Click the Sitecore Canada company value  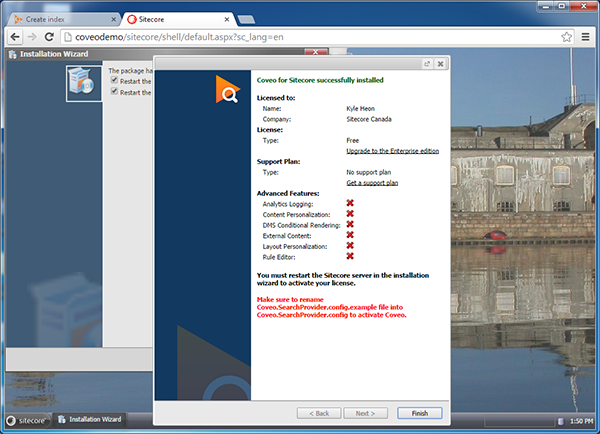click(369, 119)
